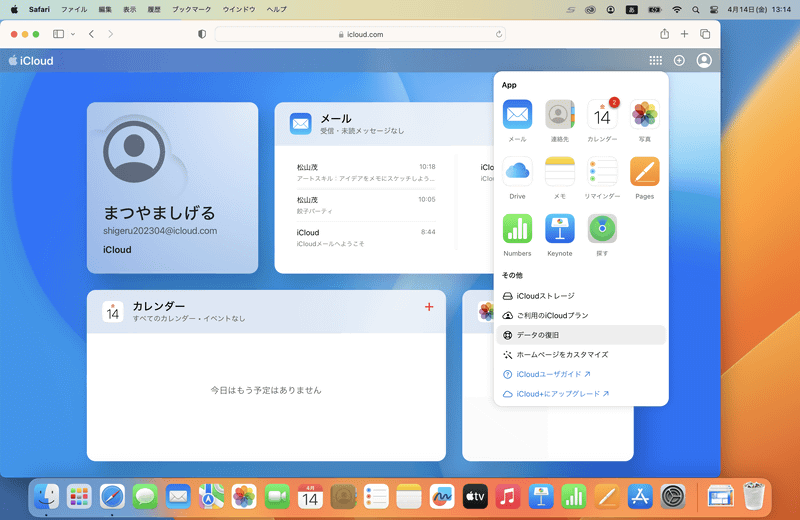Open the Notes app in launcher
800x520 pixels.
(560, 171)
